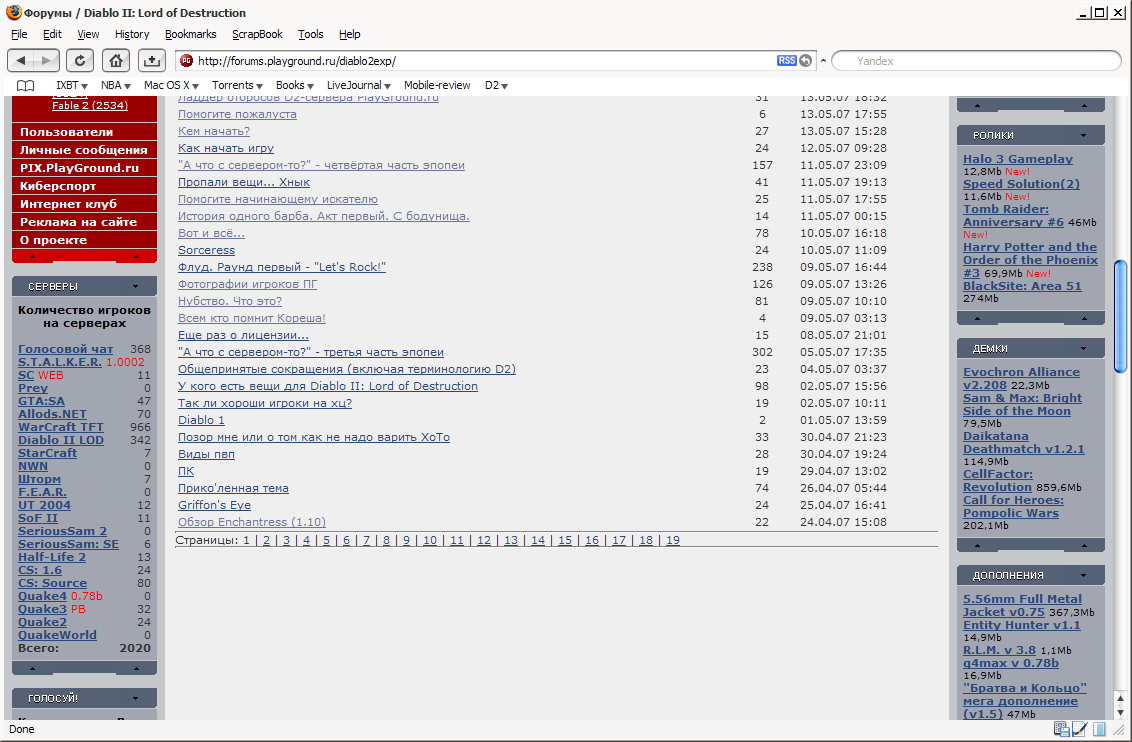This screenshot has height=742, width=1132.
Task: Go back using the Back arrow
Action: [21, 61]
